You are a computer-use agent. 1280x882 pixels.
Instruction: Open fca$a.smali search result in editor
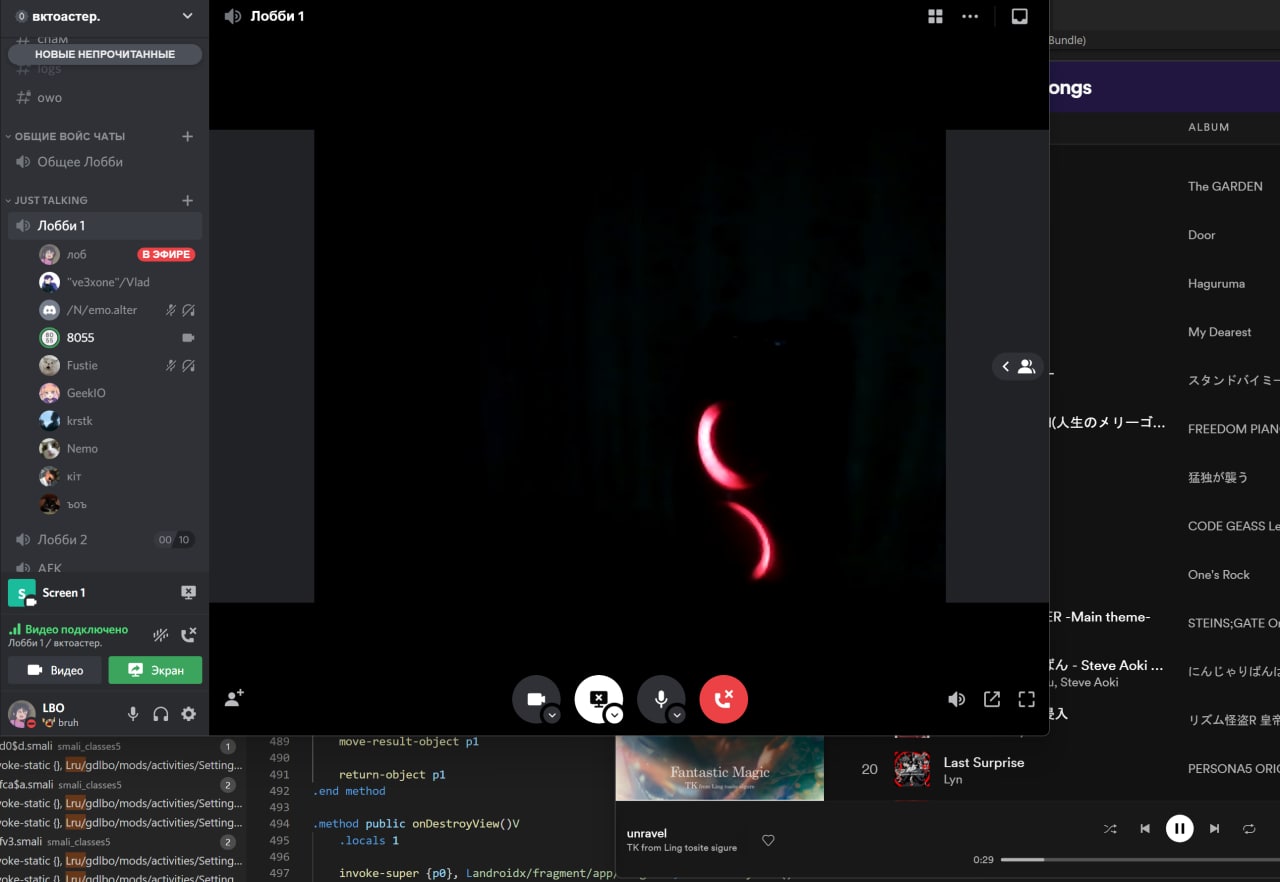[120, 784]
